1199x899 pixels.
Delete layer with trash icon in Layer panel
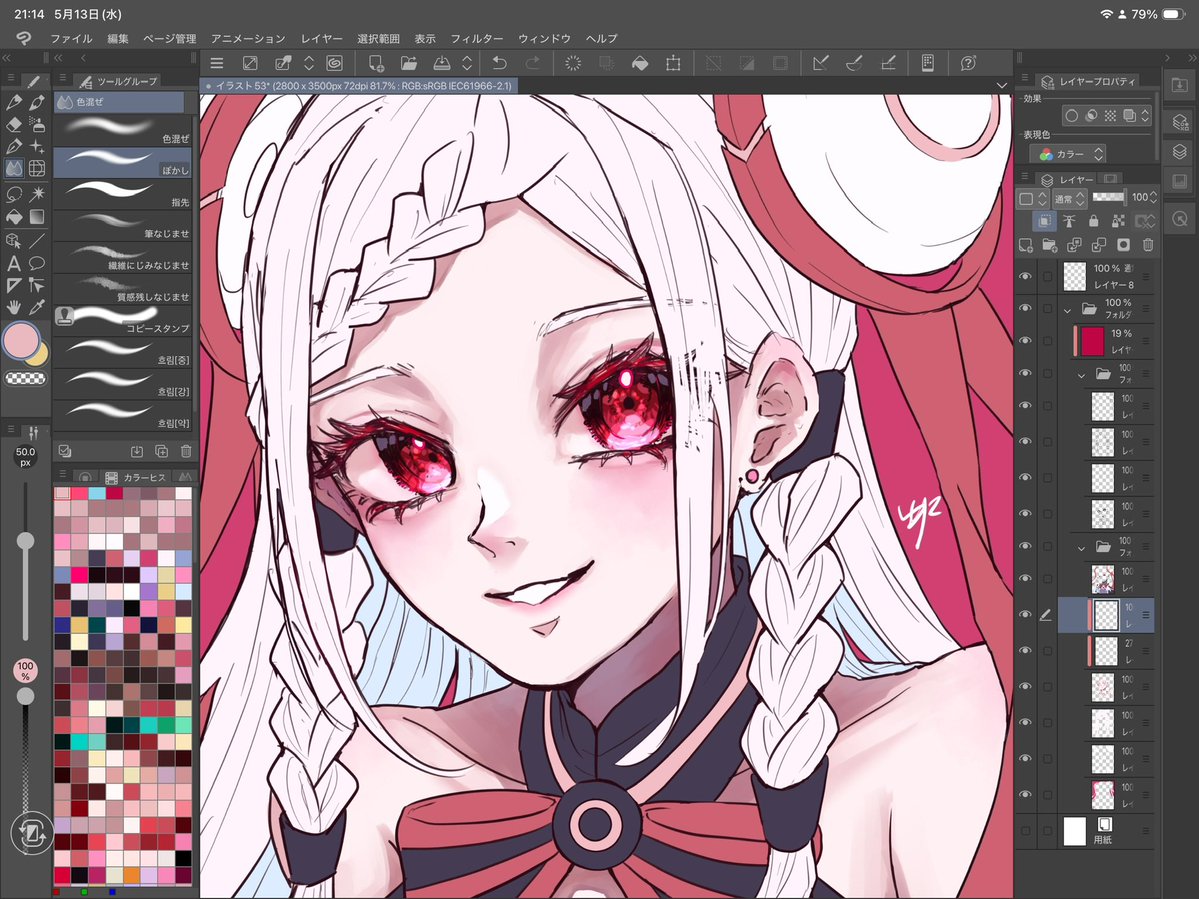1148,245
